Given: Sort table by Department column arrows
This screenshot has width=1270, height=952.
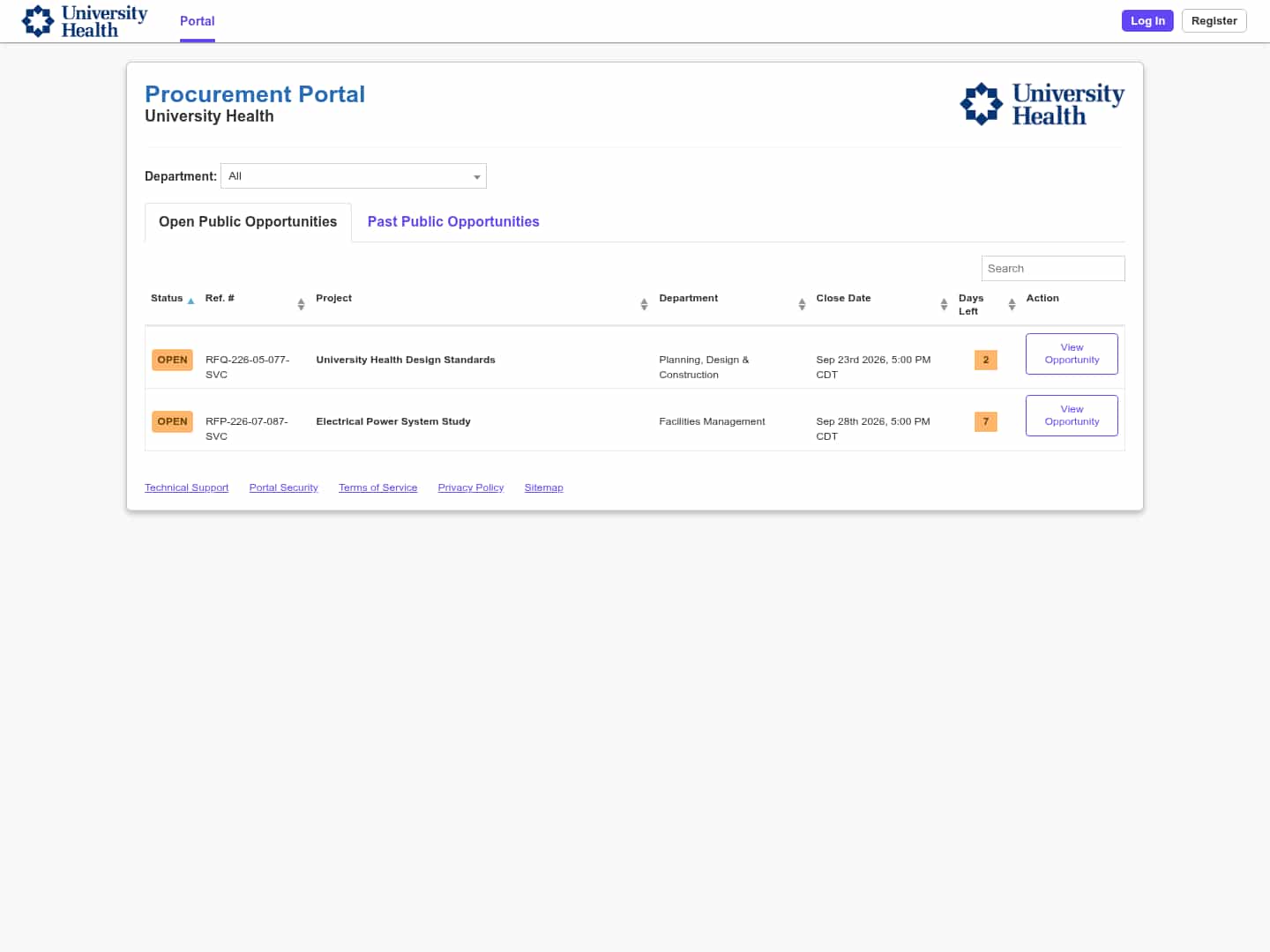Looking at the screenshot, I should coord(802,304).
